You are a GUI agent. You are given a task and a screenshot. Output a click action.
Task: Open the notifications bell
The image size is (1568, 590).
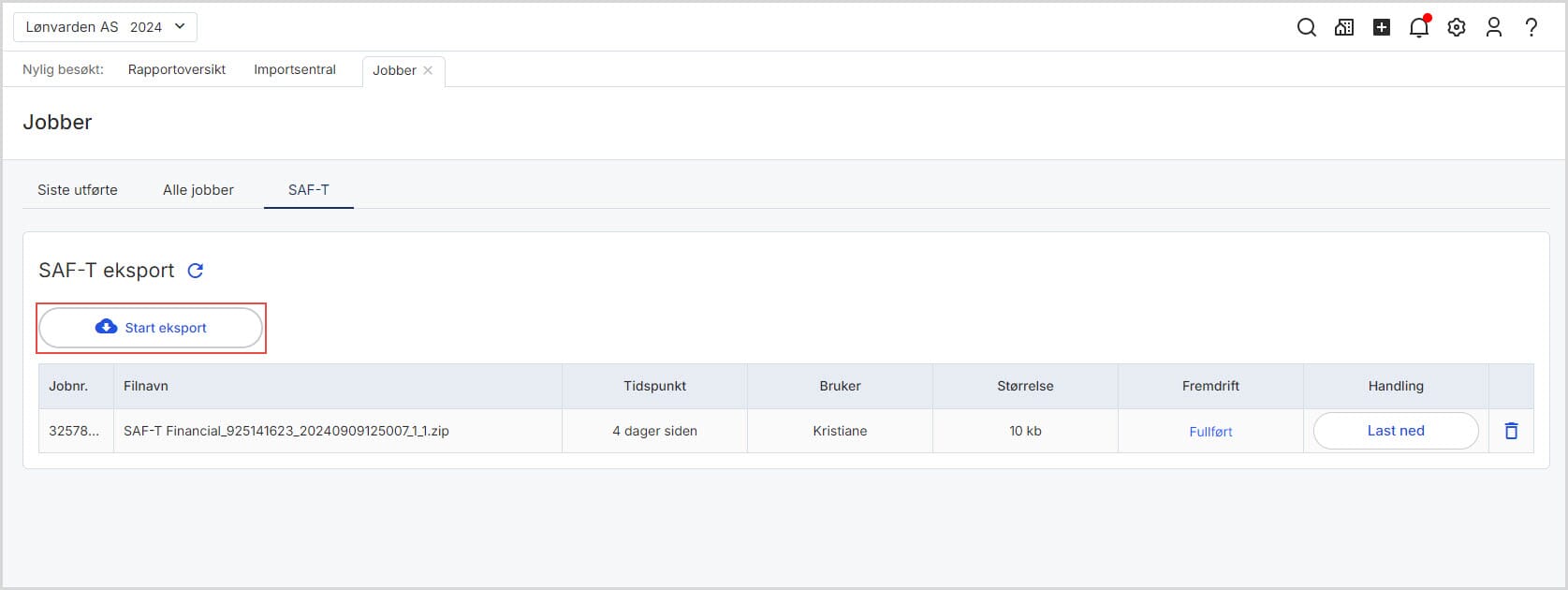tap(1419, 27)
